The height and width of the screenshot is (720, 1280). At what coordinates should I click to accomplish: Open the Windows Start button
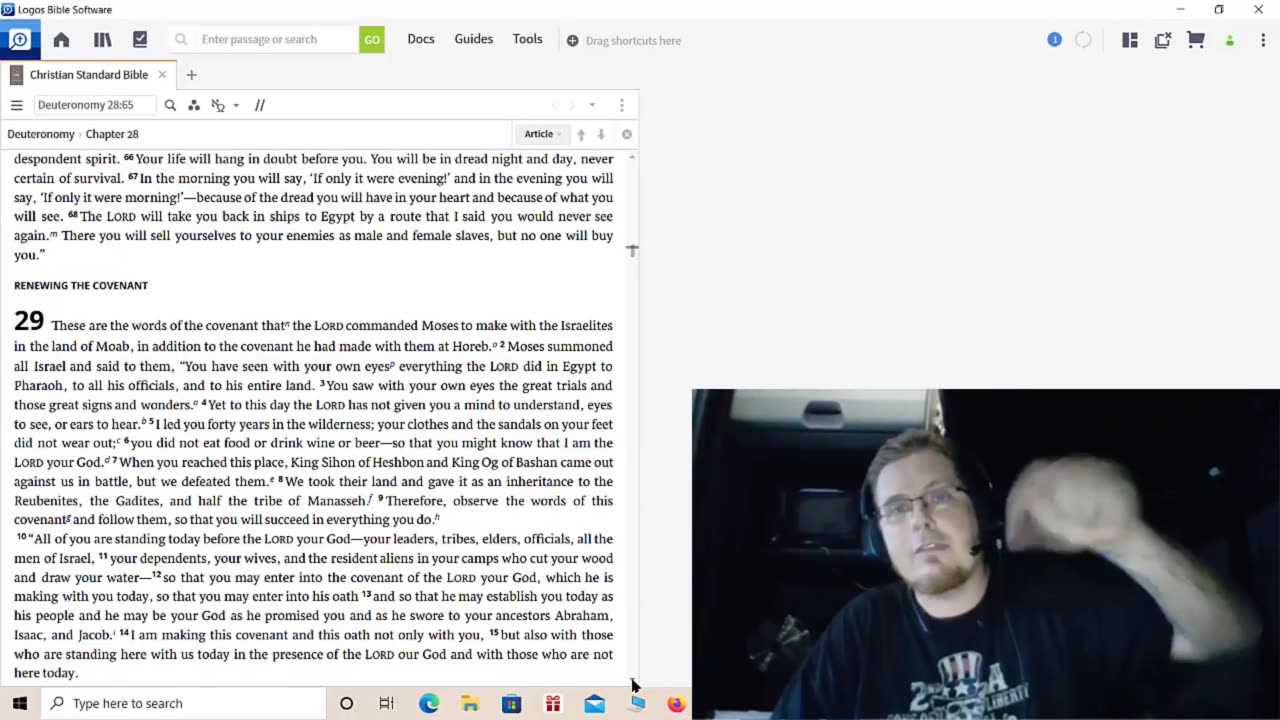[20, 703]
